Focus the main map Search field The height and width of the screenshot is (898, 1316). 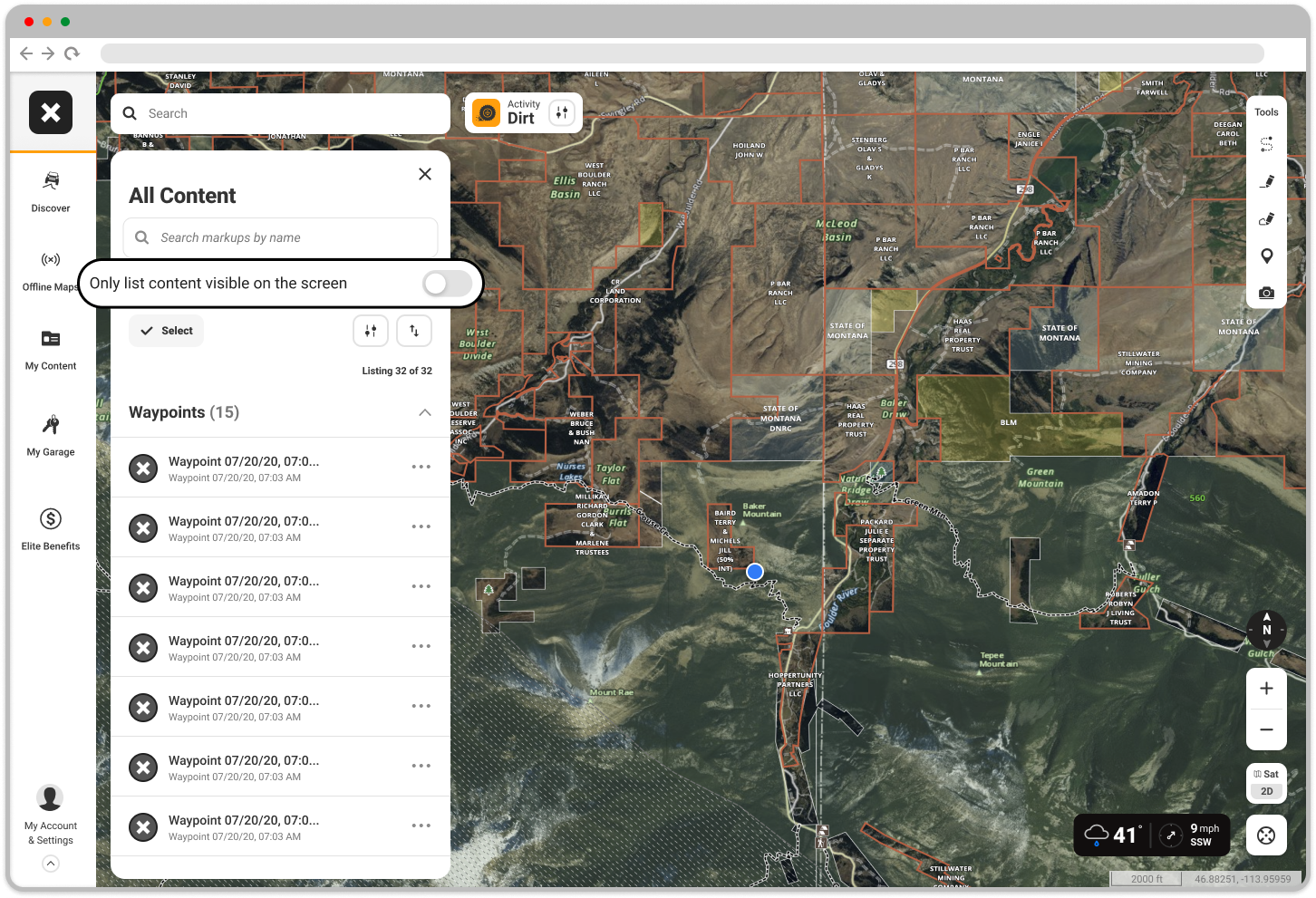280,113
